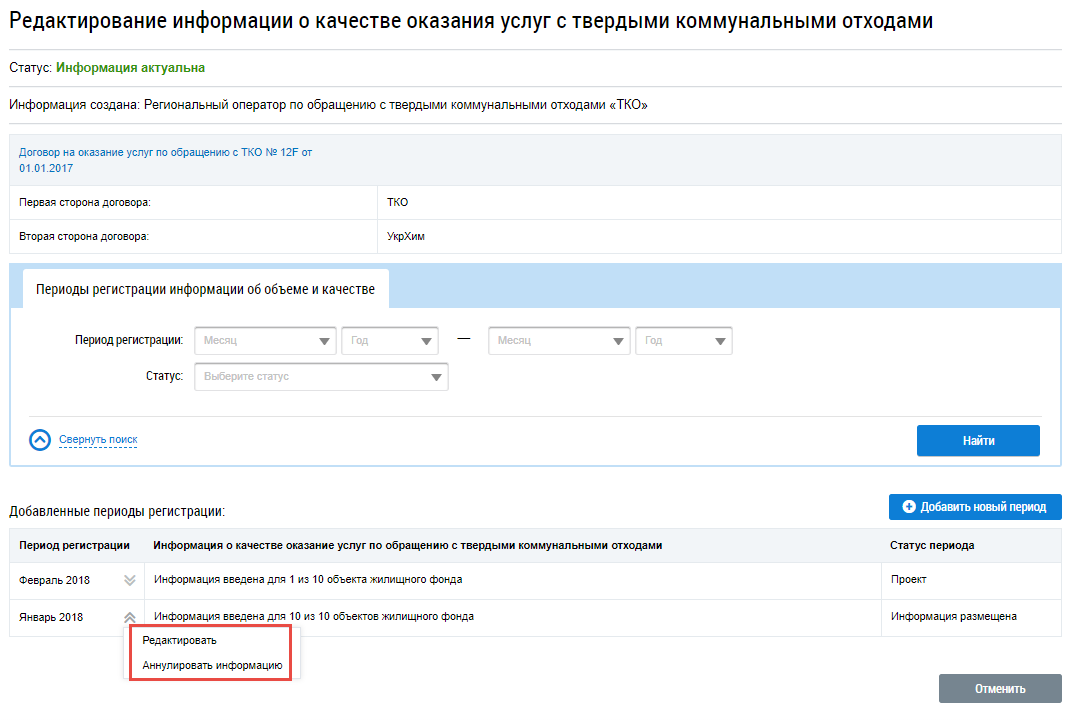Open the end year dropdown
The height and width of the screenshot is (720, 1076).
tap(684, 341)
